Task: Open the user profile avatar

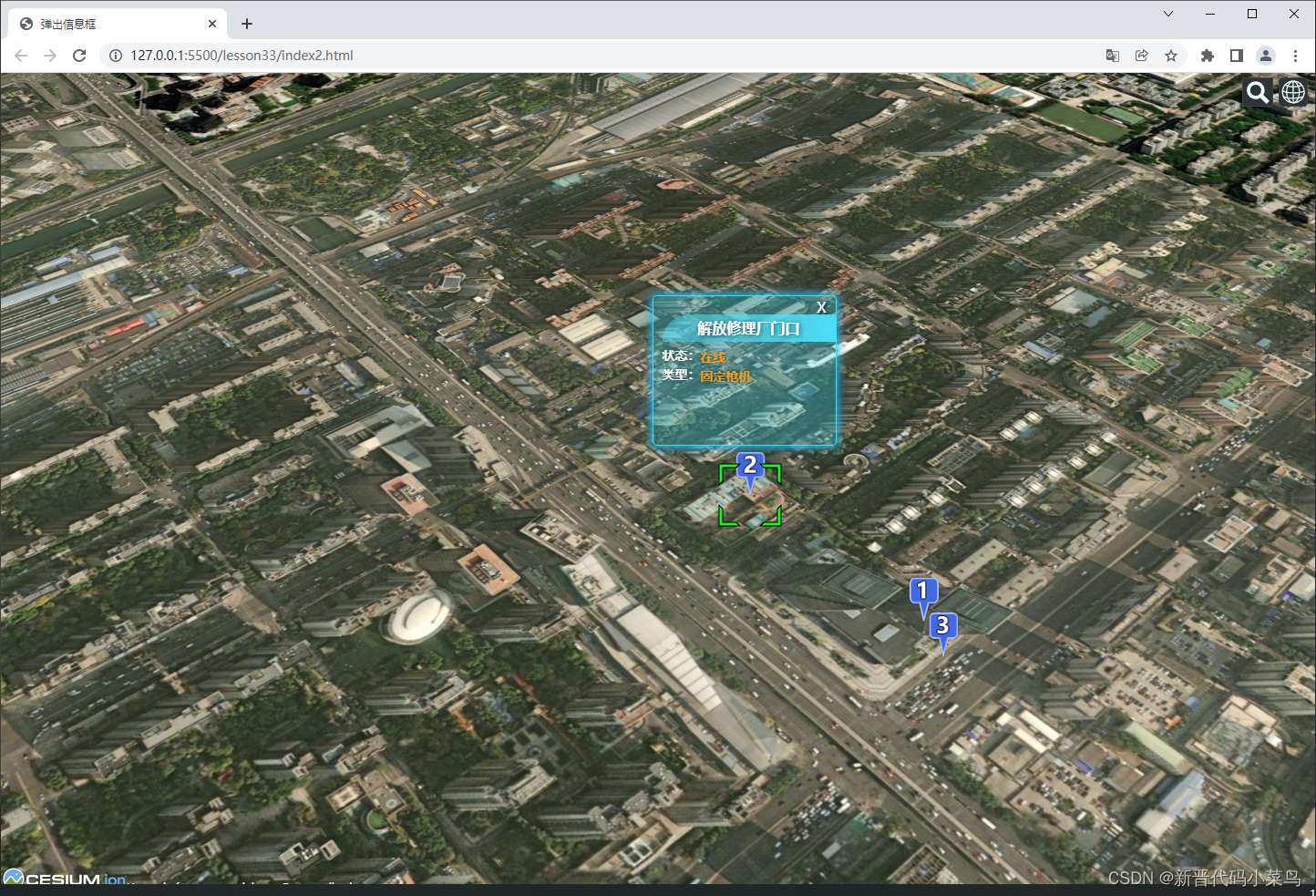Action: (x=1266, y=56)
